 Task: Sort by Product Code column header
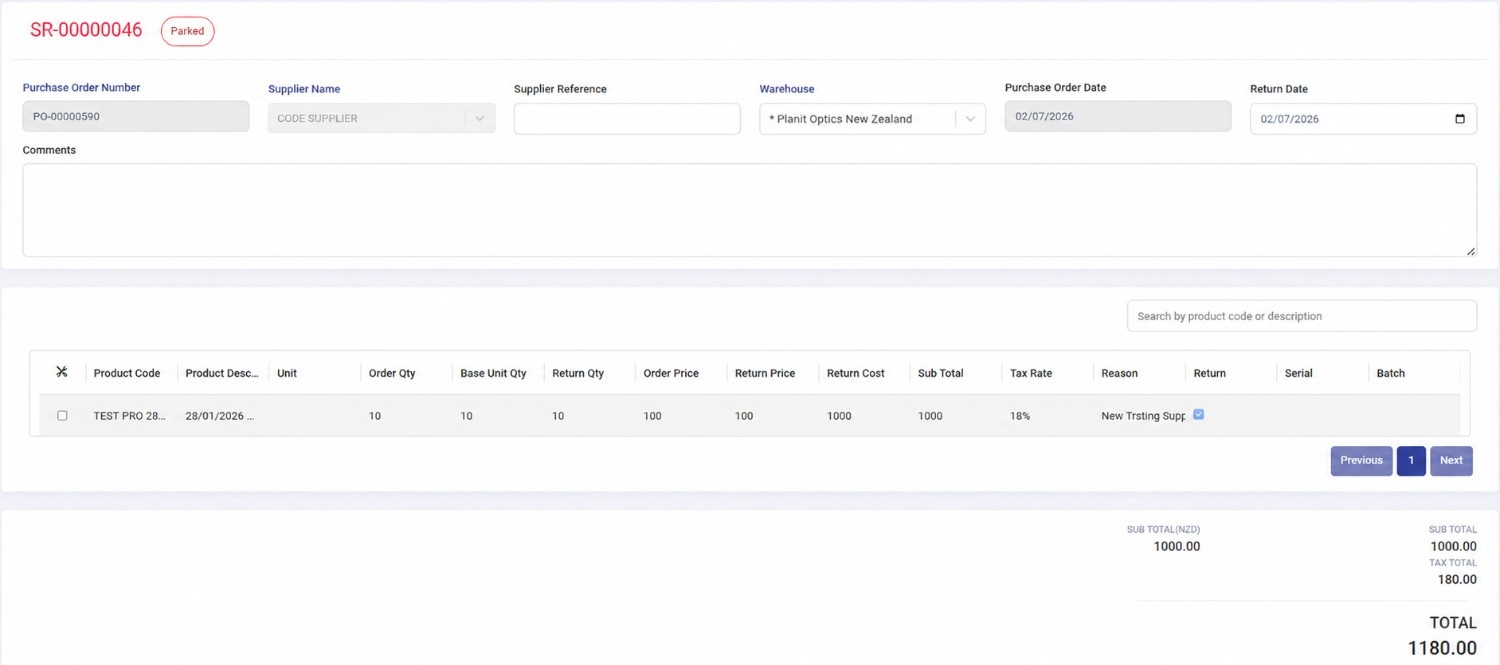[127, 373]
